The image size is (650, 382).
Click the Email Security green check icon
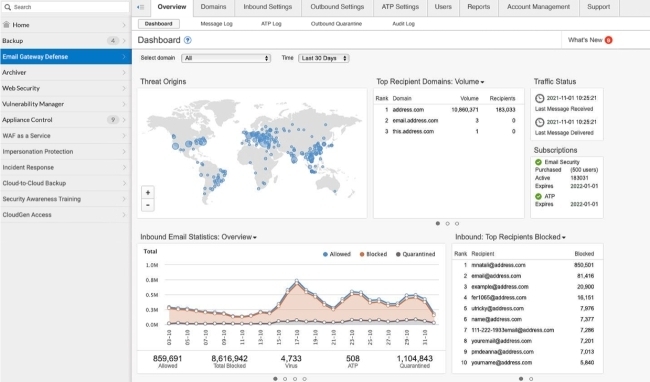(x=538, y=162)
